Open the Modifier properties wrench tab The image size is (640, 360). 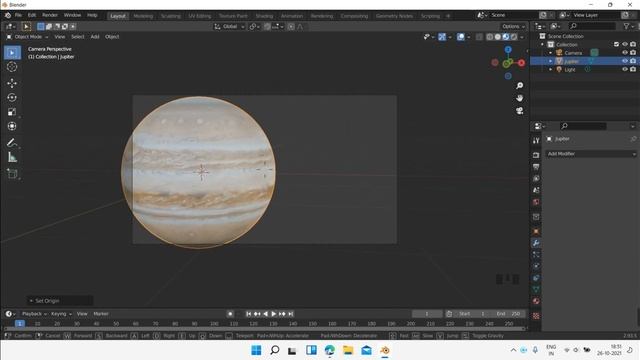tap(536, 243)
